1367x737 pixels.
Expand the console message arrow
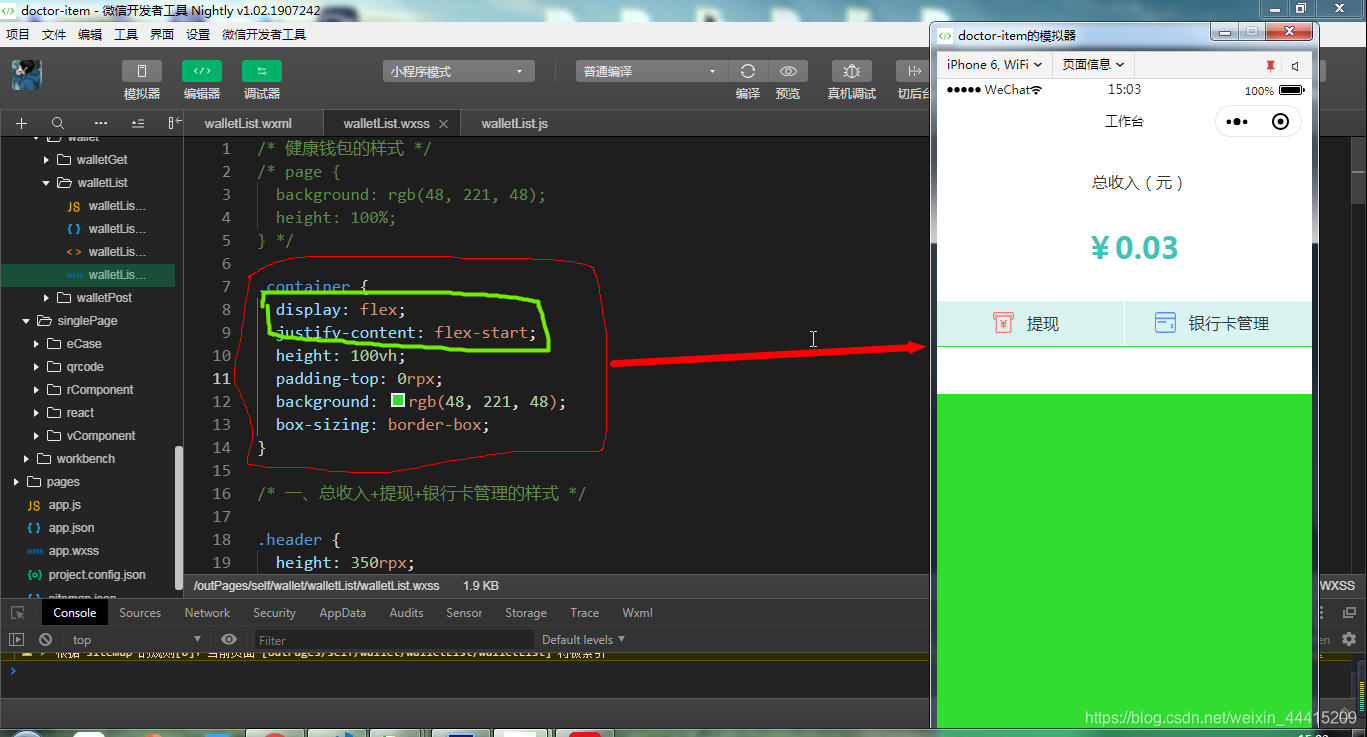pyautogui.click(x=41, y=654)
